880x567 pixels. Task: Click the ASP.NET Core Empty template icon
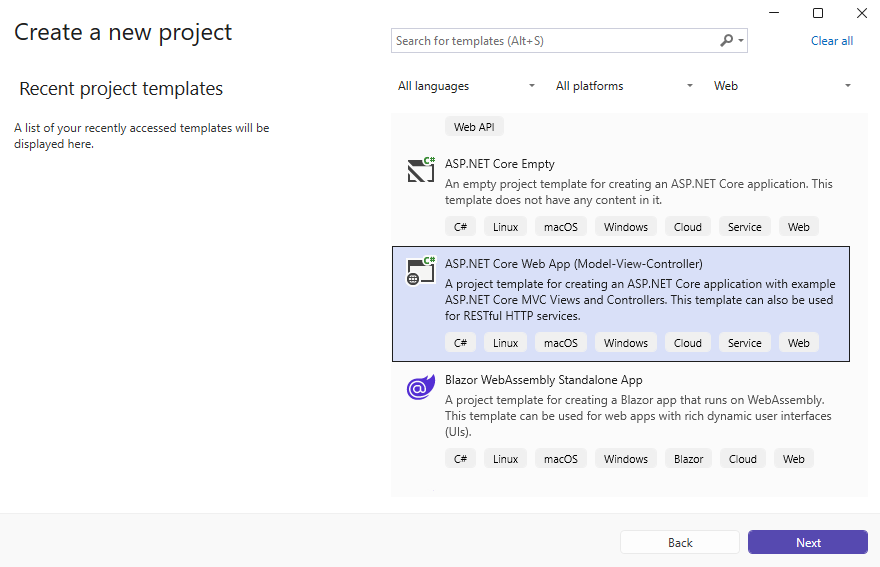coord(421,170)
